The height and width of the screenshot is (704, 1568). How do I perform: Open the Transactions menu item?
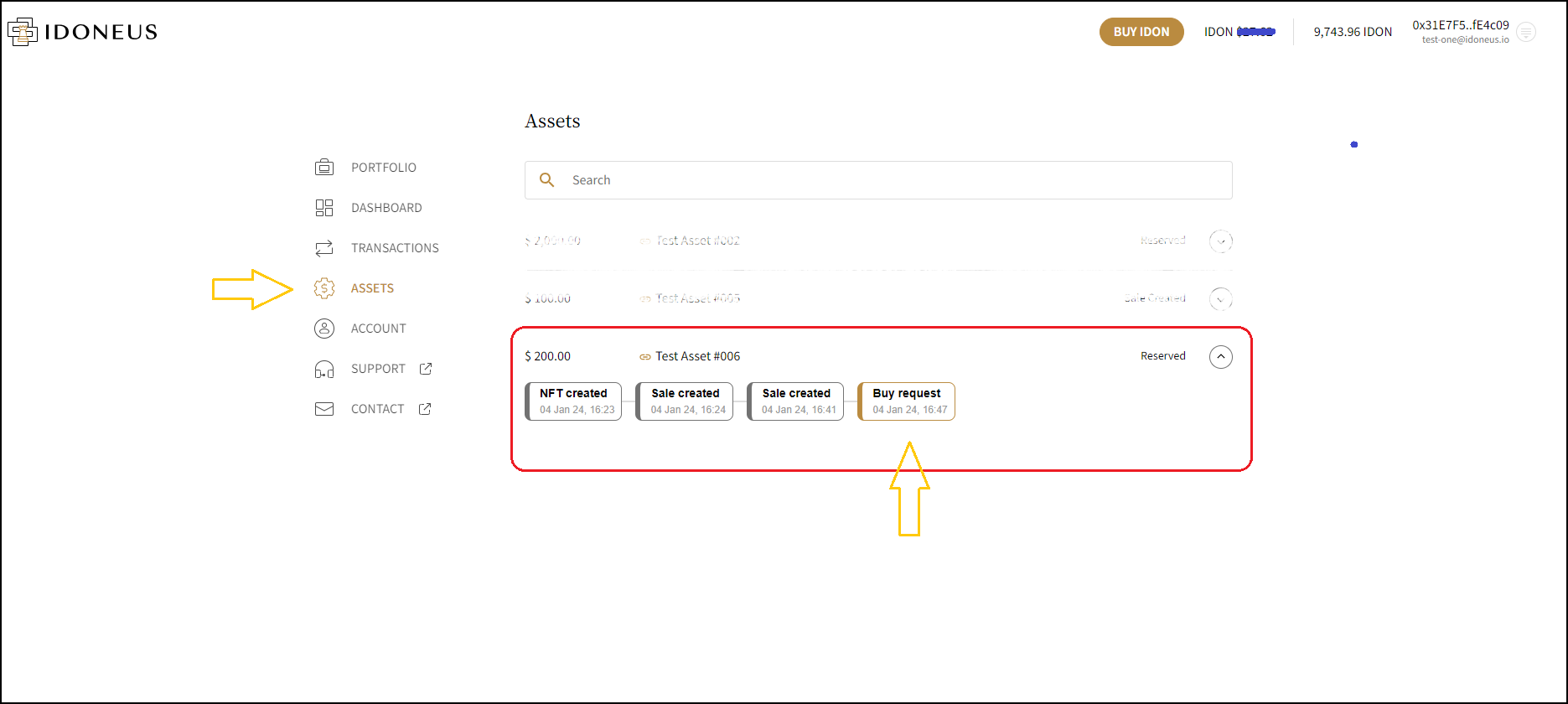click(395, 248)
